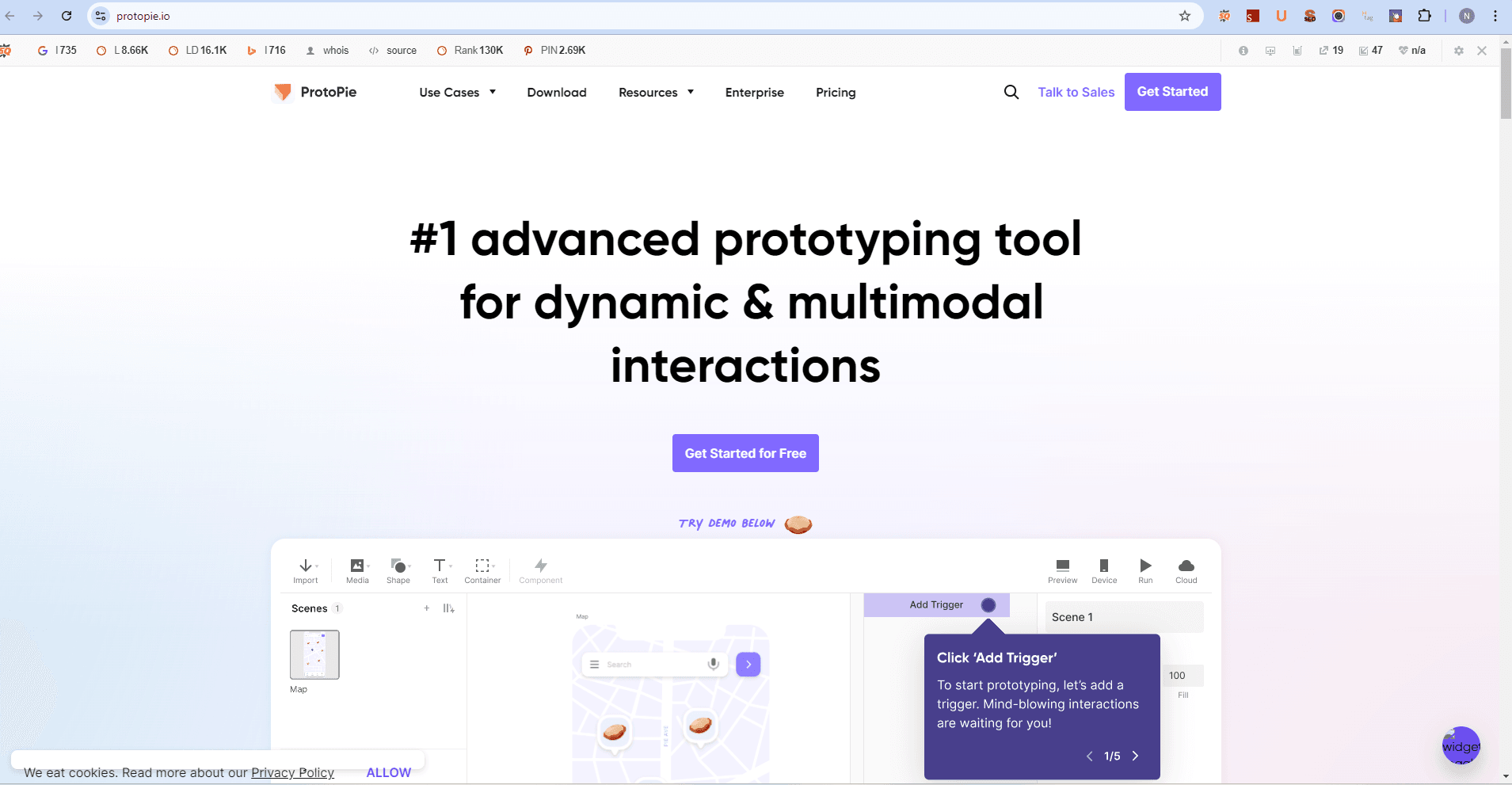
Task: Click the purple arrow button beside search
Action: tap(748, 664)
